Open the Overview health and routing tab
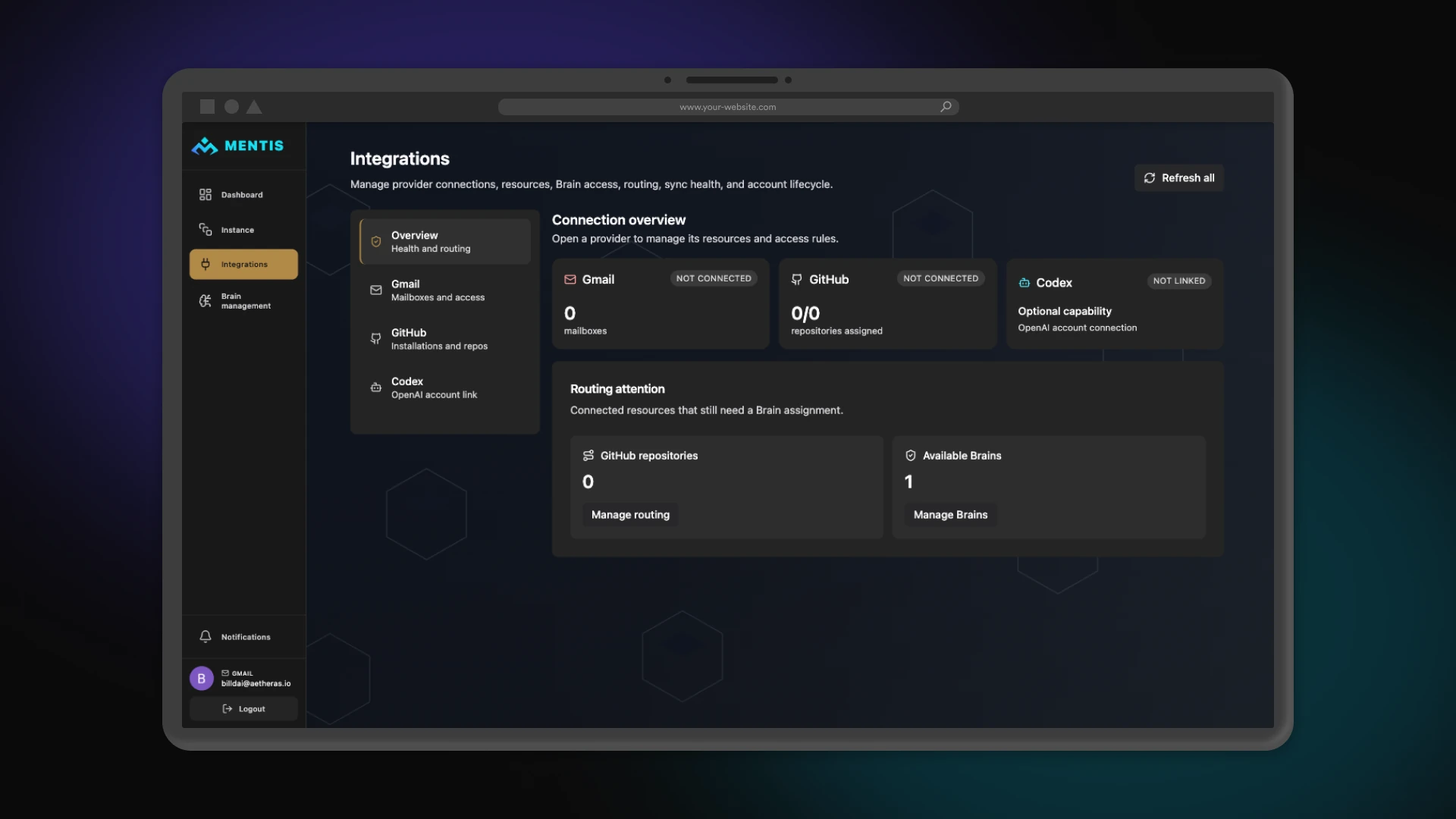This screenshot has width=1456, height=819. pyautogui.click(x=445, y=242)
